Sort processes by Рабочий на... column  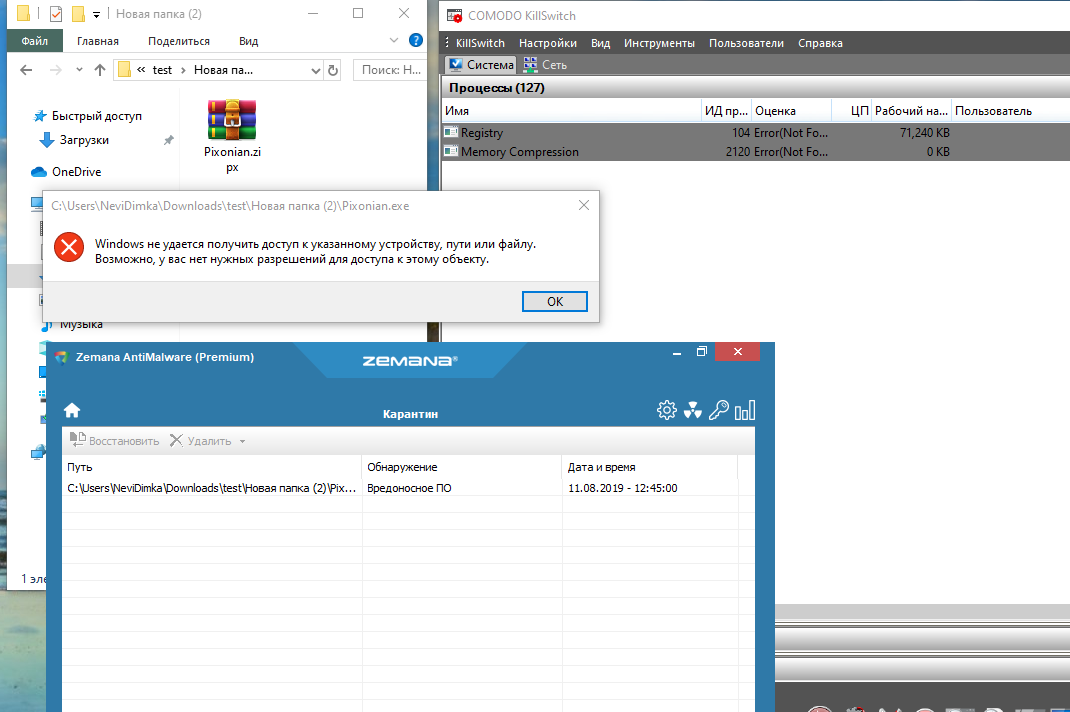[911, 111]
